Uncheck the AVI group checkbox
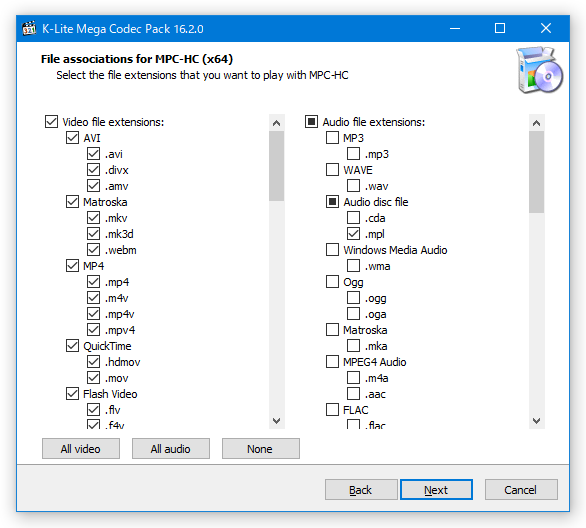Screen dimensions: 586x528 click(x=72, y=138)
